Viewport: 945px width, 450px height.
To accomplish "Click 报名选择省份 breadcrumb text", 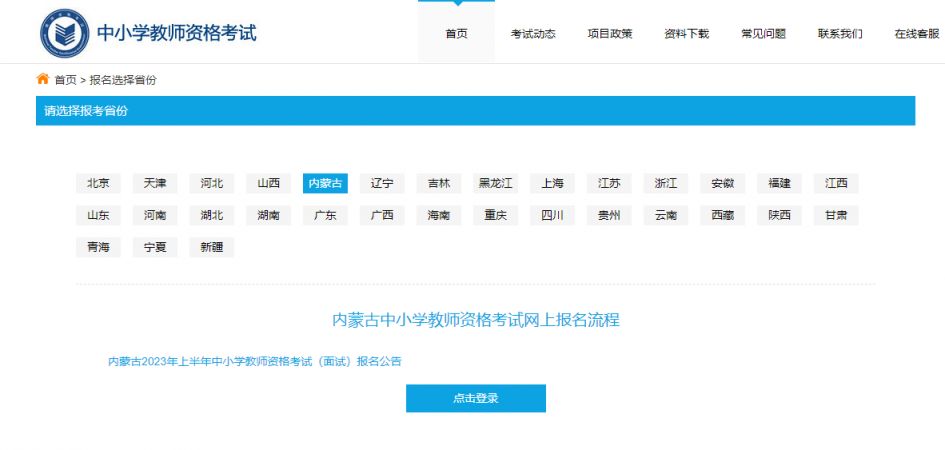I will 123,80.
